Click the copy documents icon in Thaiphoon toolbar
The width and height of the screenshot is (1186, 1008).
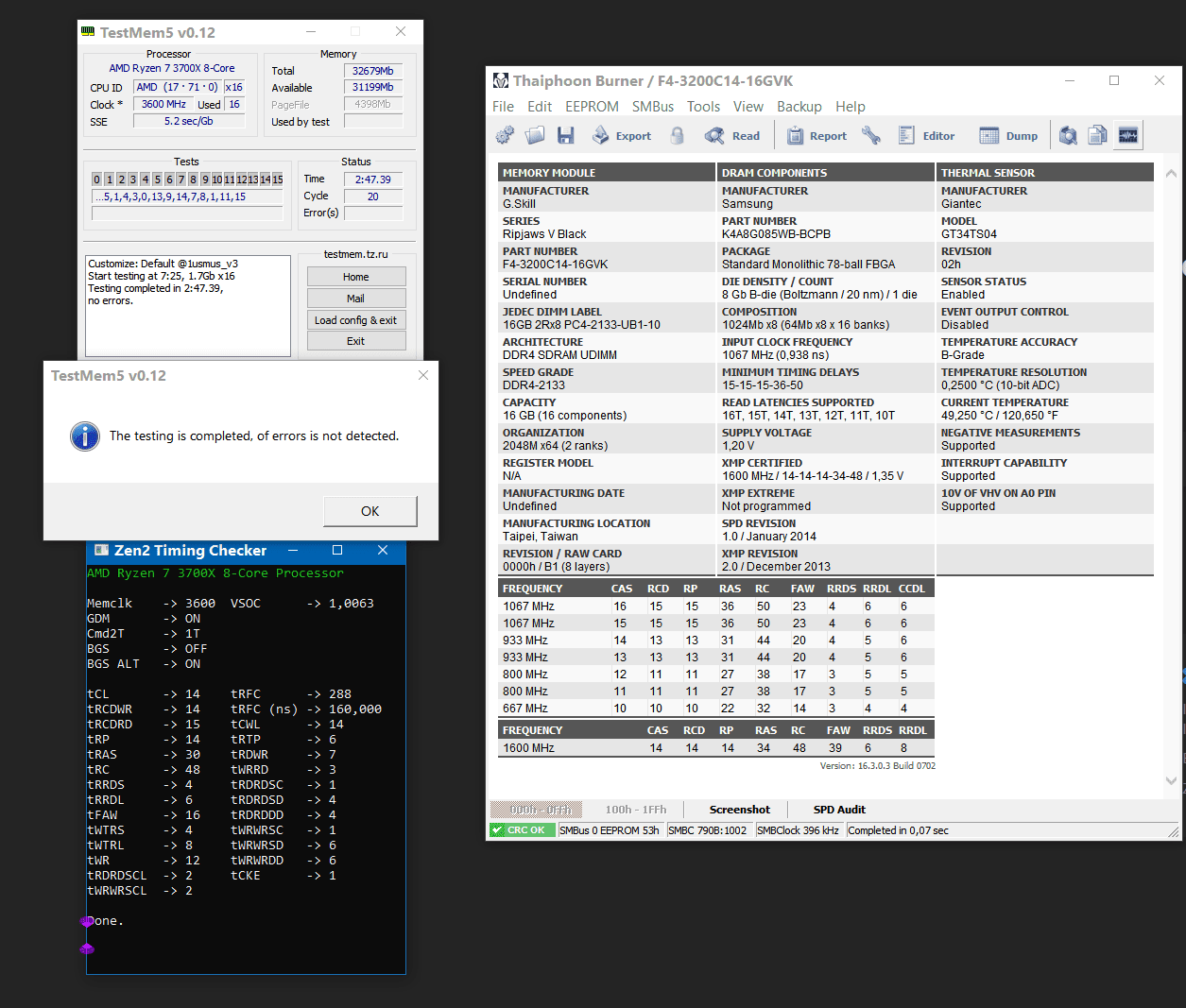tap(1097, 135)
